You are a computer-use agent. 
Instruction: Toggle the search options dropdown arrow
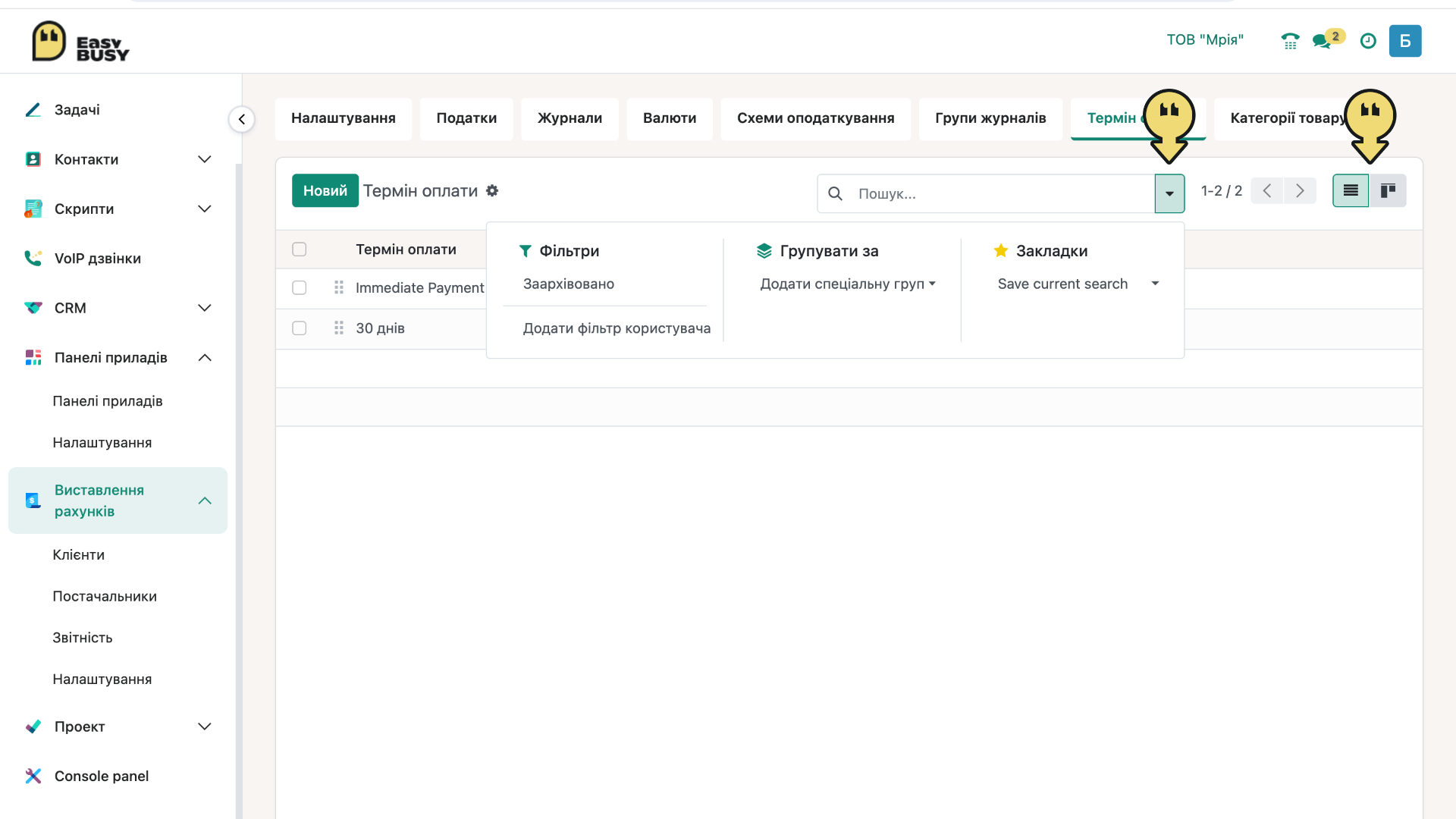tap(1169, 193)
